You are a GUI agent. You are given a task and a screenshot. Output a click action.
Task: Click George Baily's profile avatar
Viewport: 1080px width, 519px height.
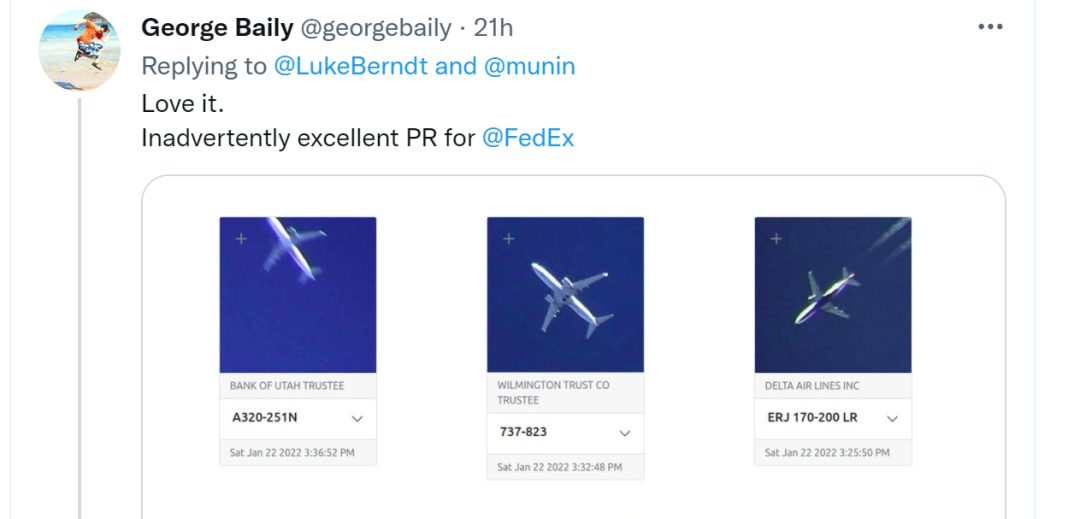point(79,50)
